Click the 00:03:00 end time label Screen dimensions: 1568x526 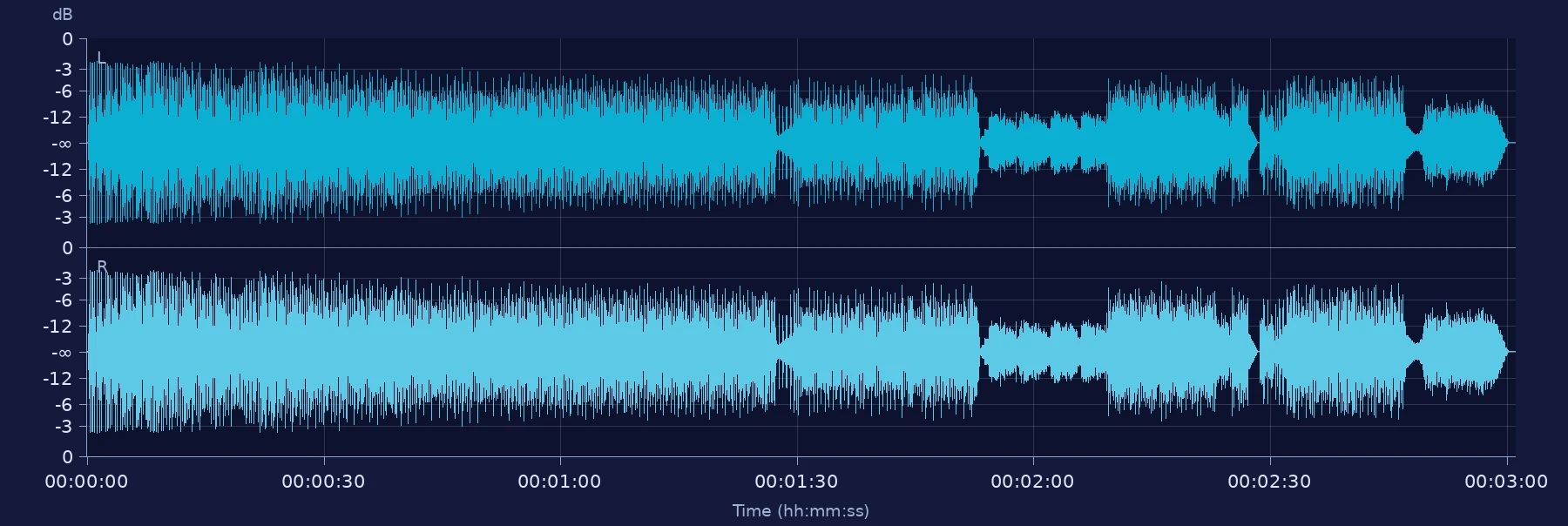point(1506,482)
